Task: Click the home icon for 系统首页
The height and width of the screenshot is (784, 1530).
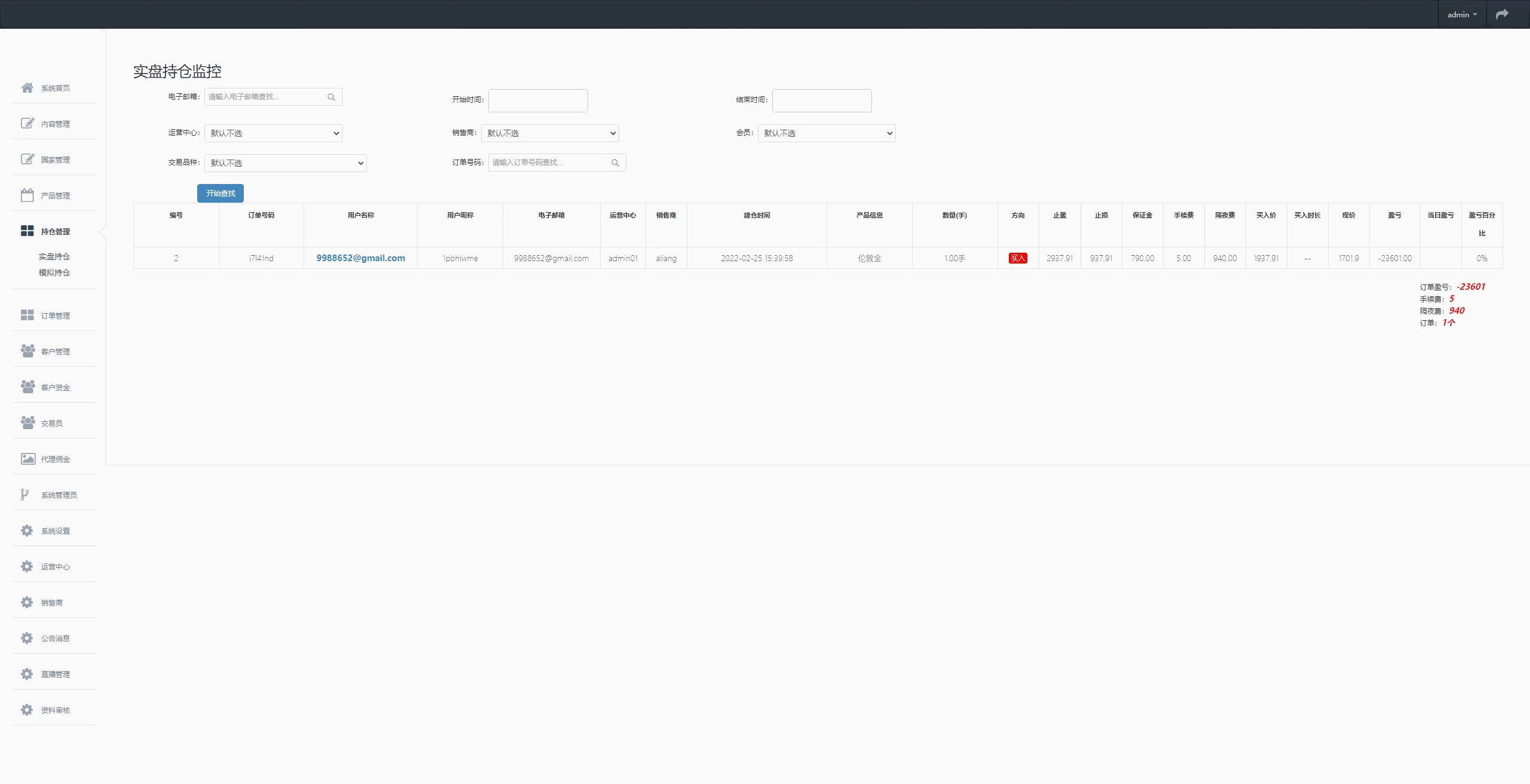Action: pyautogui.click(x=27, y=88)
